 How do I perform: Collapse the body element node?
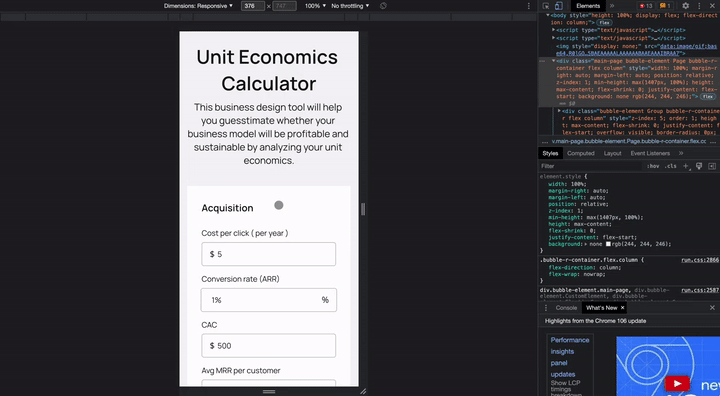[548, 15]
